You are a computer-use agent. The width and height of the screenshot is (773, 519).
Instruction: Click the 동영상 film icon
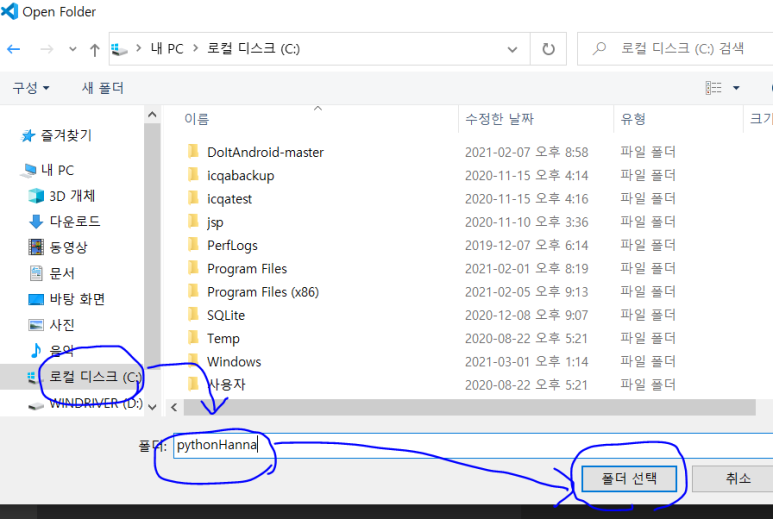pyautogui.click(x=36, y=247)
